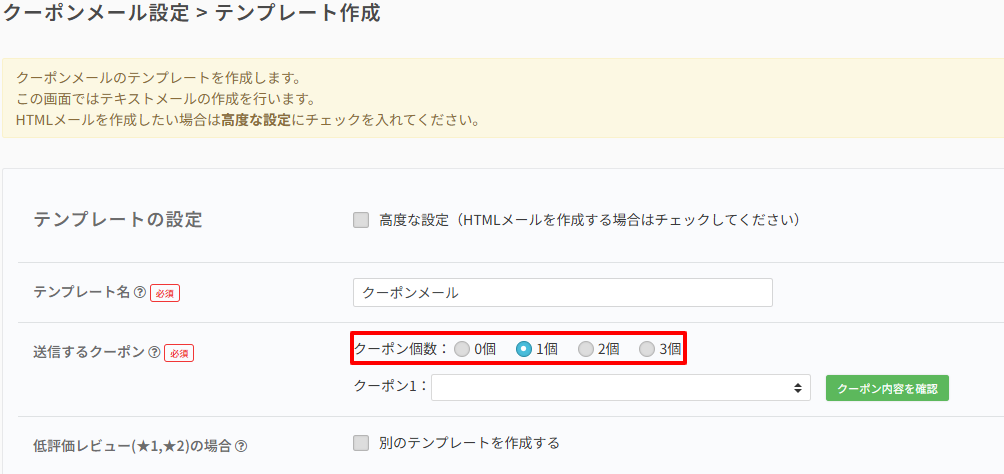The image size is (1004, 474).
Task: Set coupon count to 2個
Action: pos(585,349)
